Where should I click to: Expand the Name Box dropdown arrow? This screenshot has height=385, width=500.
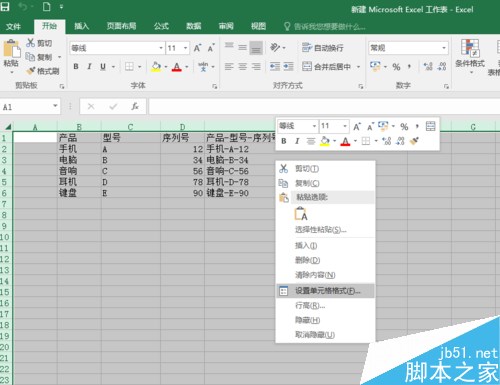click(x=55, y=106)
